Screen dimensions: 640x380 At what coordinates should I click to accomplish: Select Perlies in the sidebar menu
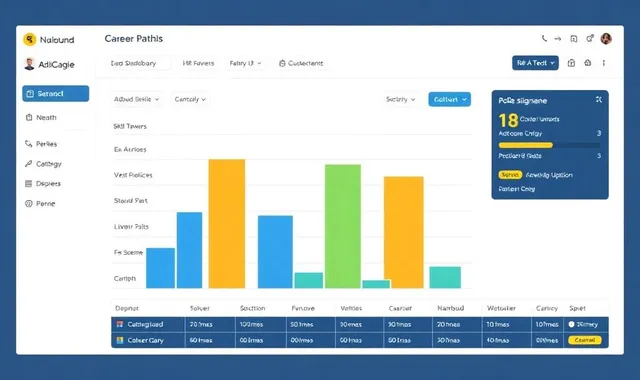tap(47, 144)
